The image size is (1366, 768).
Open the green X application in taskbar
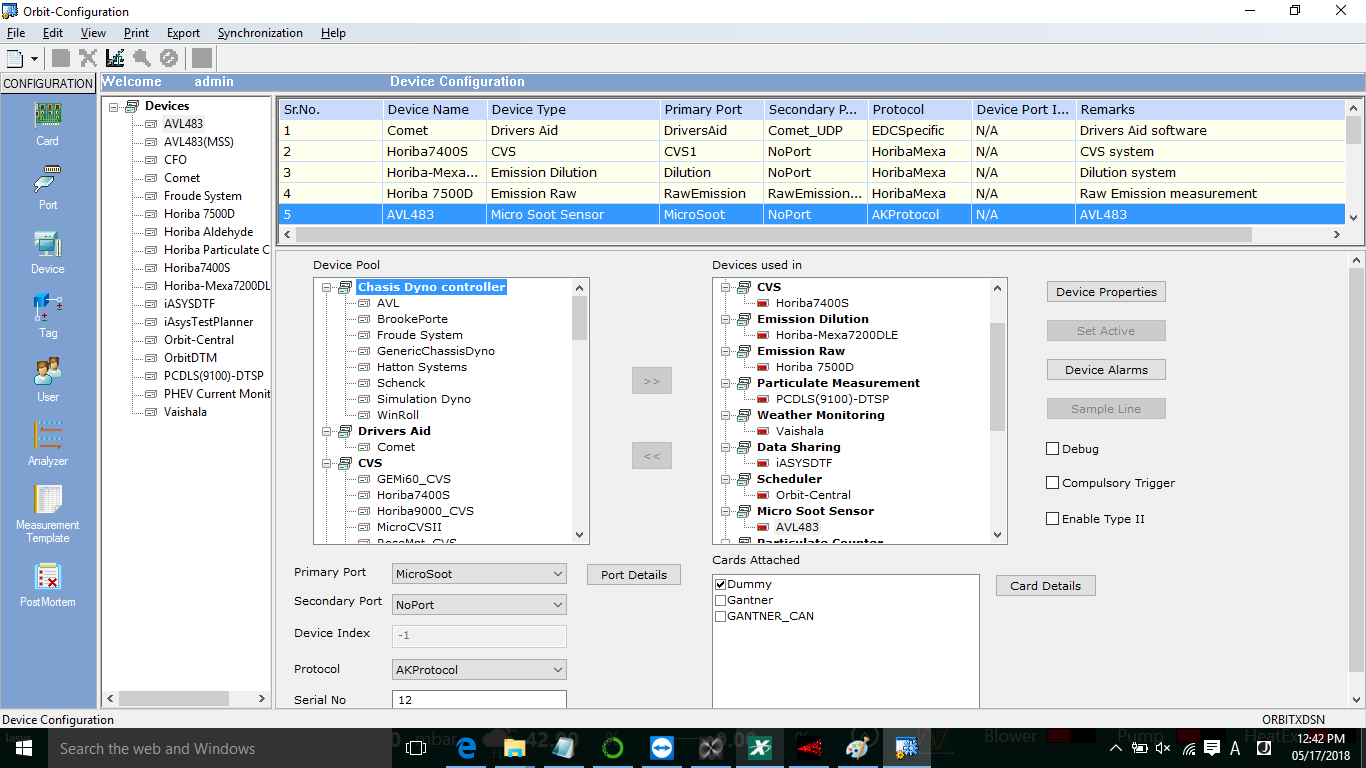[759, 748]
